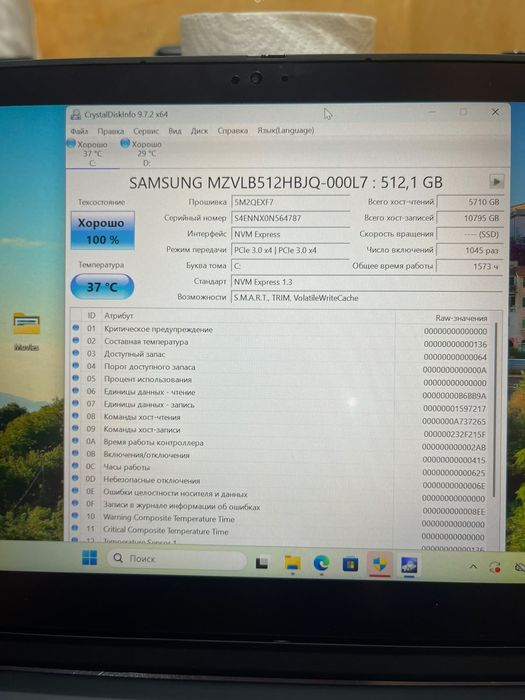This screenshot has width=525, height=700.
Task: Select row 0A Время работы контроллера
Action: pyautogui.click(x=281, y=443)
